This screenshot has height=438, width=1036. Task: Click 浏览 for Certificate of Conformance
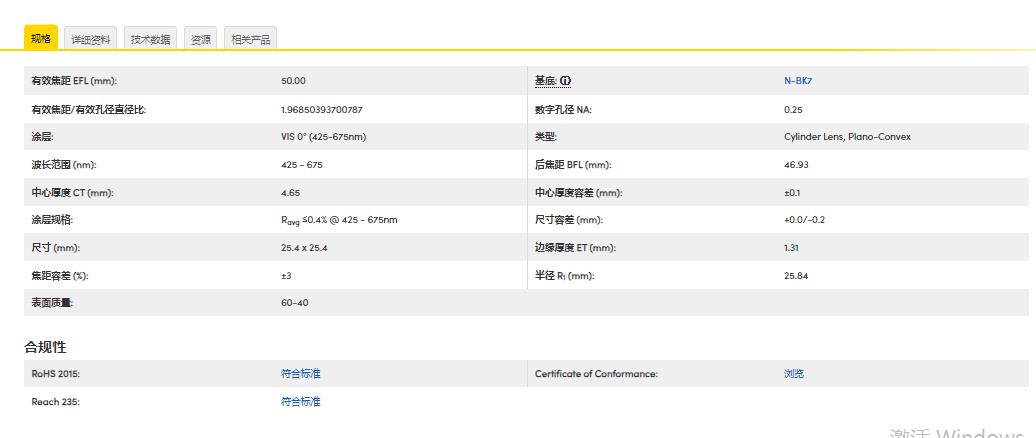(793, 374)
